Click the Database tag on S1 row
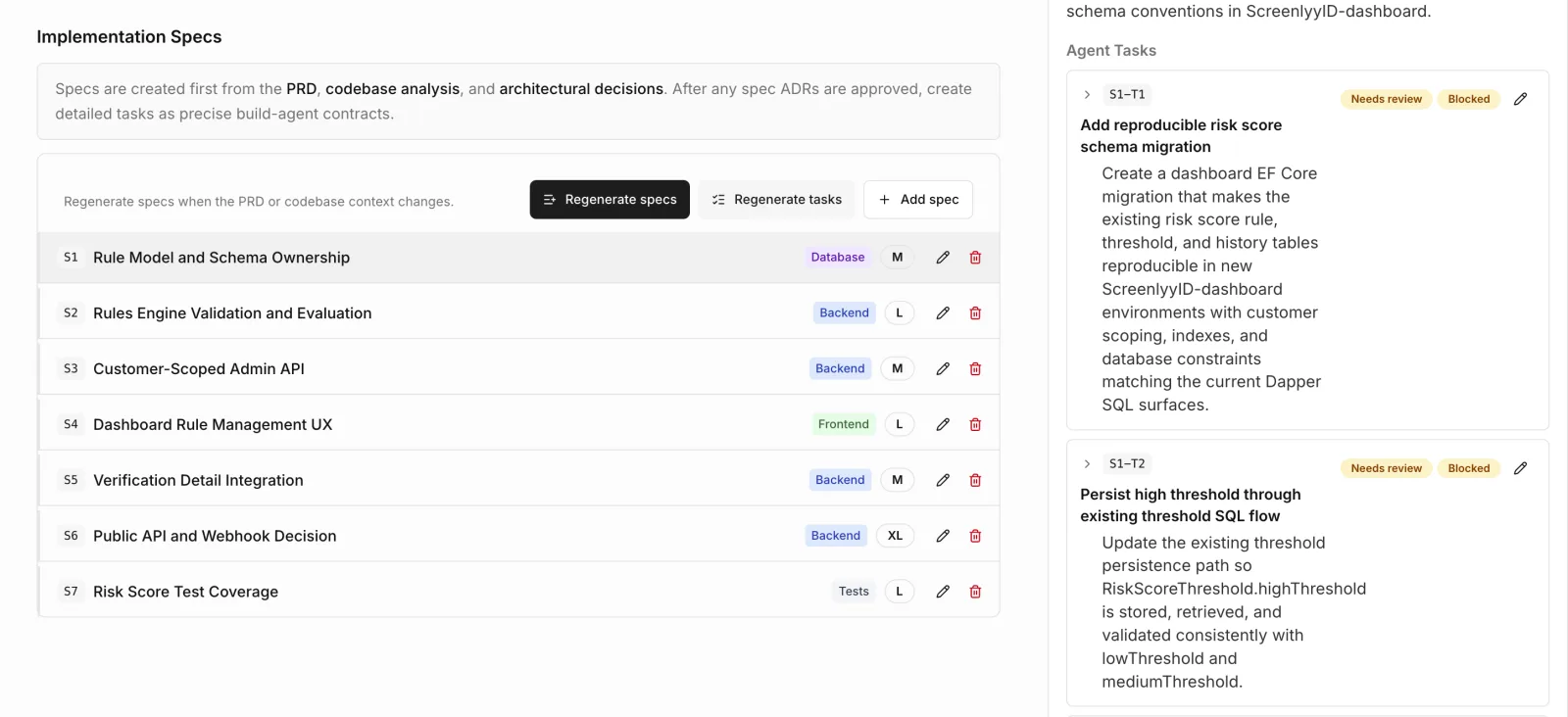This screenshot has width=1568, height=717. [838, 258]
